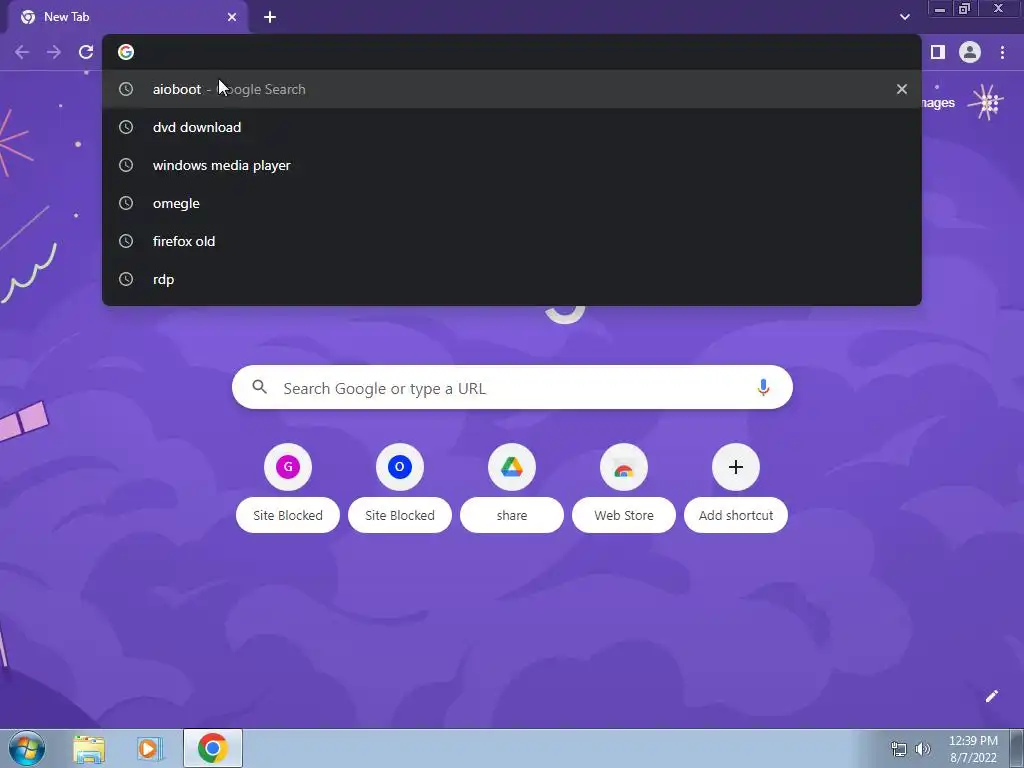The width and height of the screenshot is (1024, 768).
Task: Select the firefox old suggestion
Action: [x=511, y=241]
